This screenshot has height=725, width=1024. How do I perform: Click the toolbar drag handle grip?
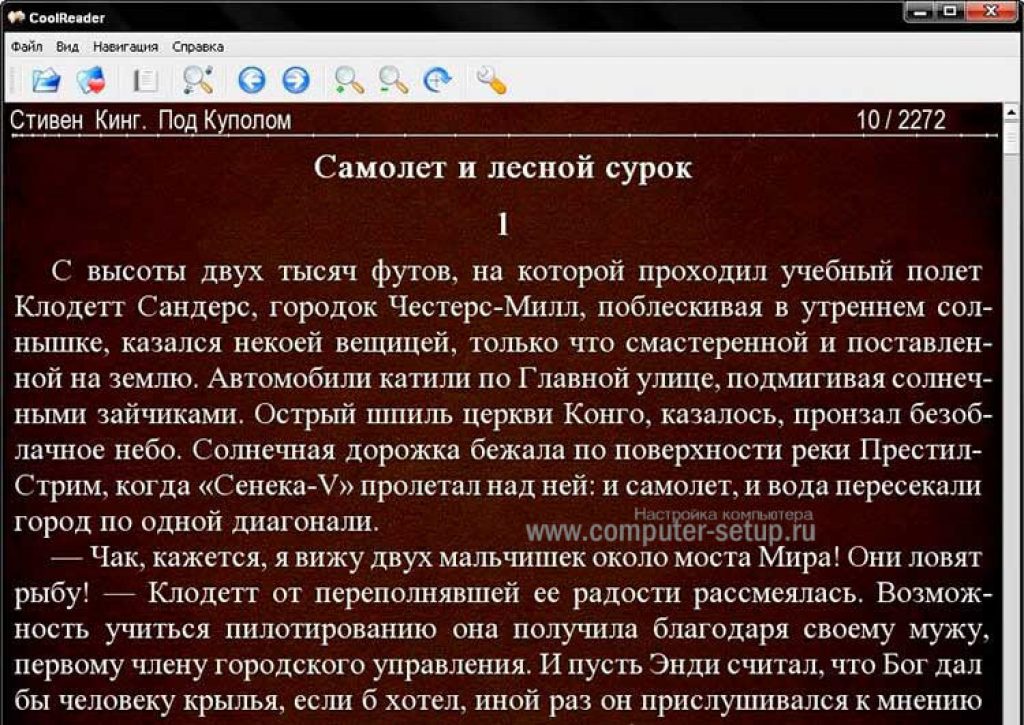click(14, 81)
